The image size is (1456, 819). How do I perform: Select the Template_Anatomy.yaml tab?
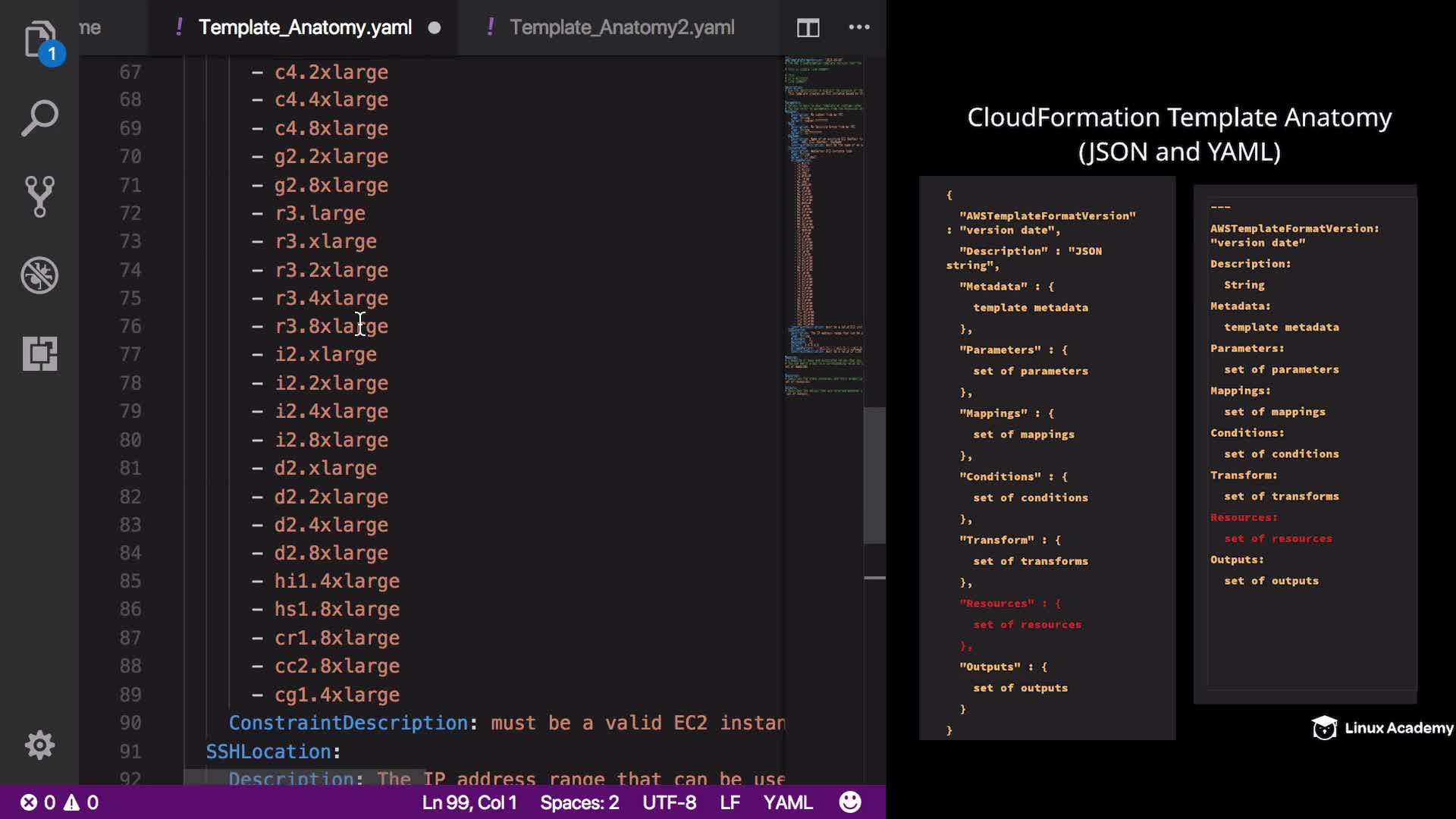(x=305, y=27)
